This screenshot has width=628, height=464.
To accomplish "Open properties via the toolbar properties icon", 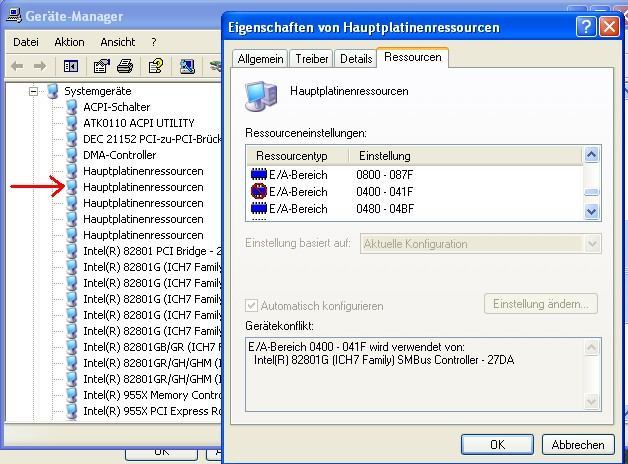I will pyautogui.click(x=101, y=66).
